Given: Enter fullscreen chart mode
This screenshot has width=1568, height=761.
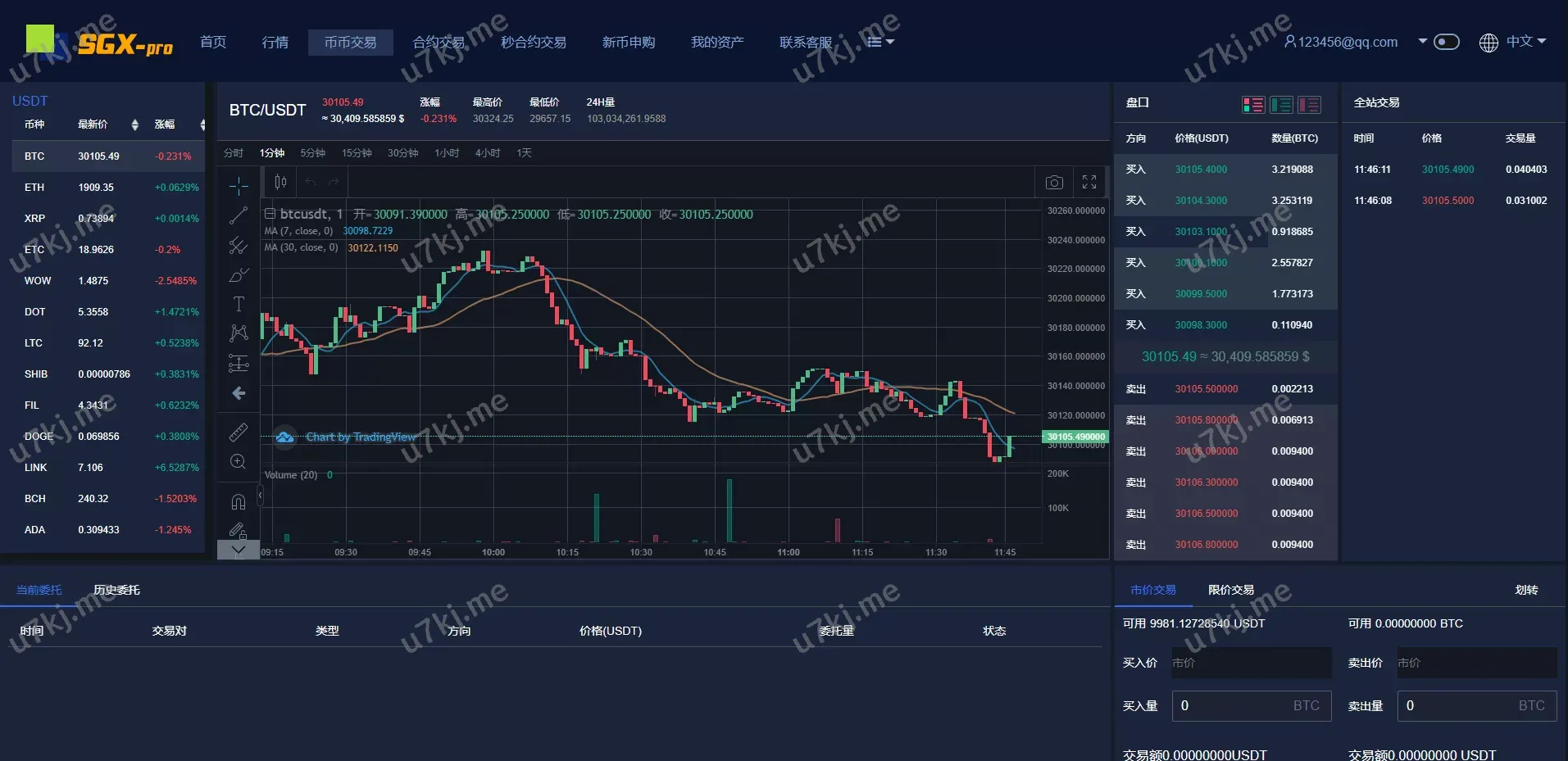Looking at the screenshot, I should [x=1089, y=183].
